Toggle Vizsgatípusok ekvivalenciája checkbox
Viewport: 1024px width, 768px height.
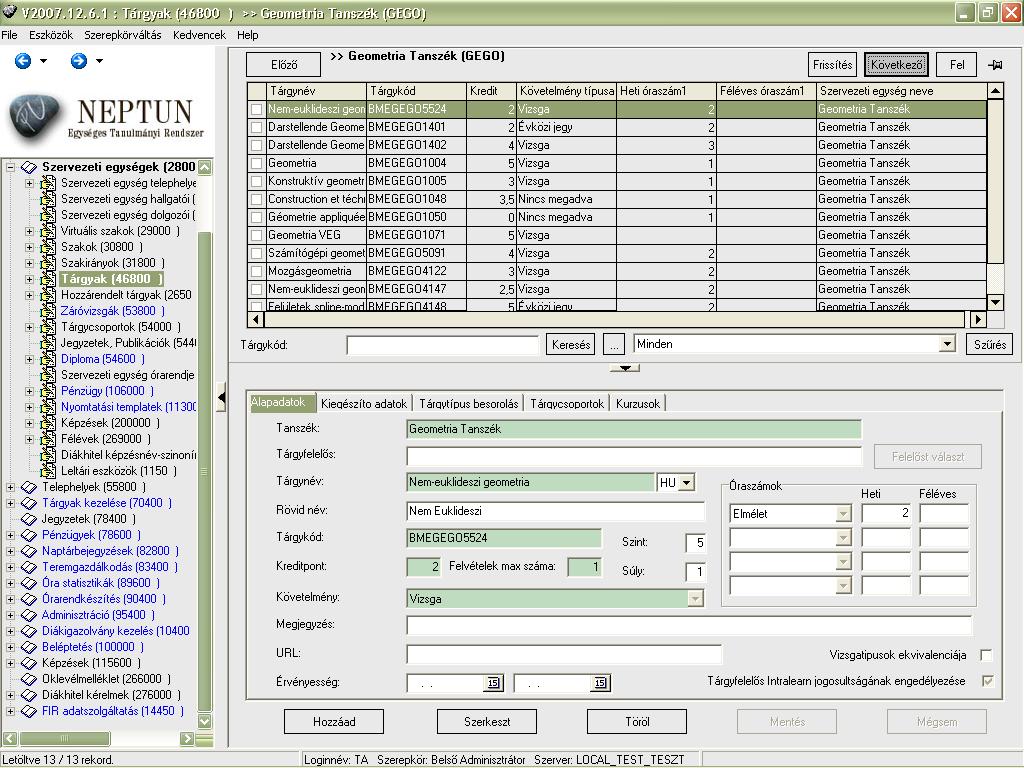(x=986, y=655)
